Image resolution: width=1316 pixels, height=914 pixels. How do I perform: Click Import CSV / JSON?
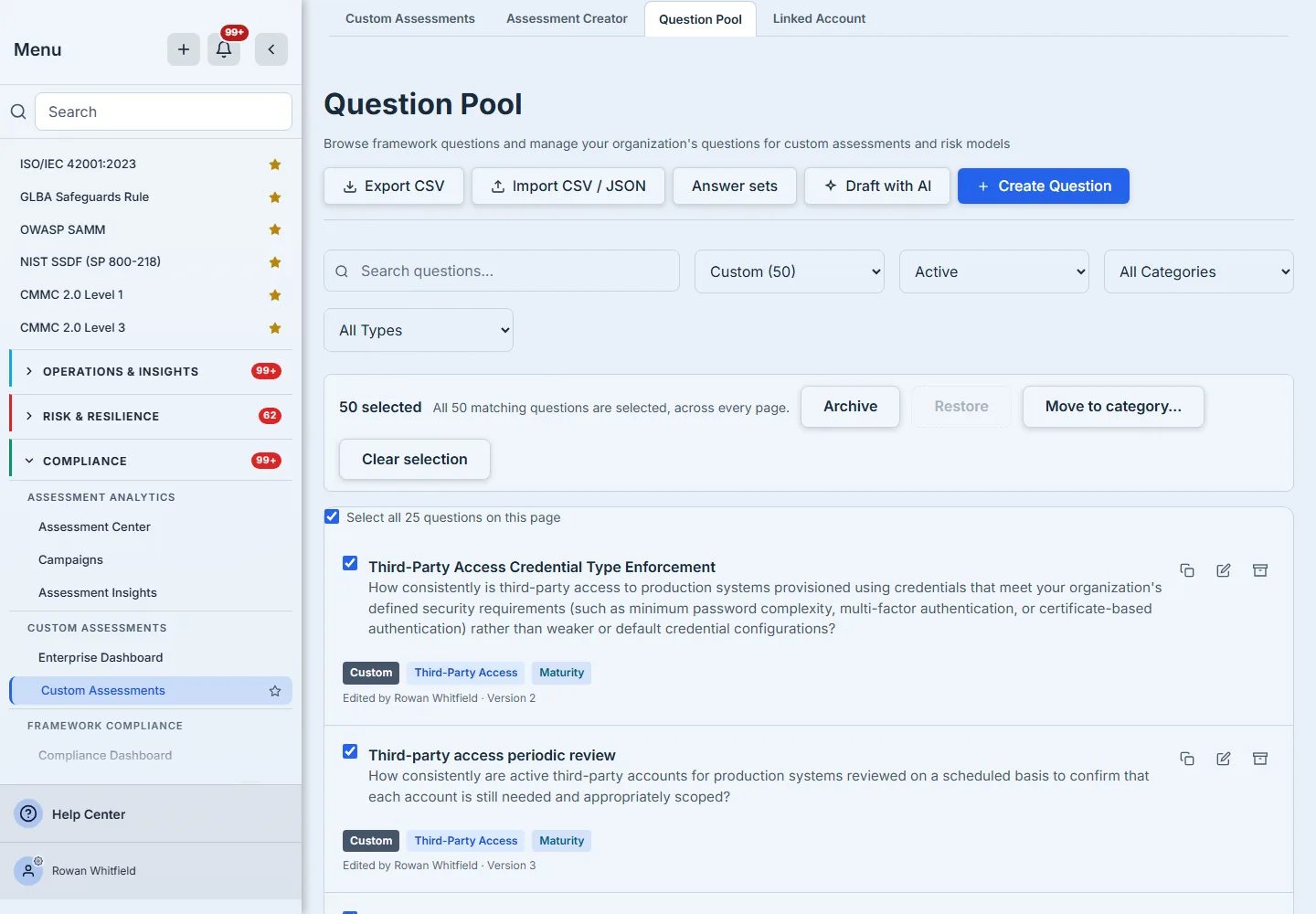(568, 186)
